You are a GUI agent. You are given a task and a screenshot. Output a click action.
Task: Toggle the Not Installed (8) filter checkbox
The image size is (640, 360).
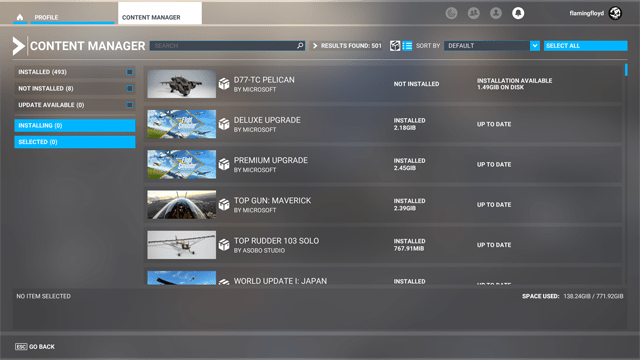[x=129, y=88]
